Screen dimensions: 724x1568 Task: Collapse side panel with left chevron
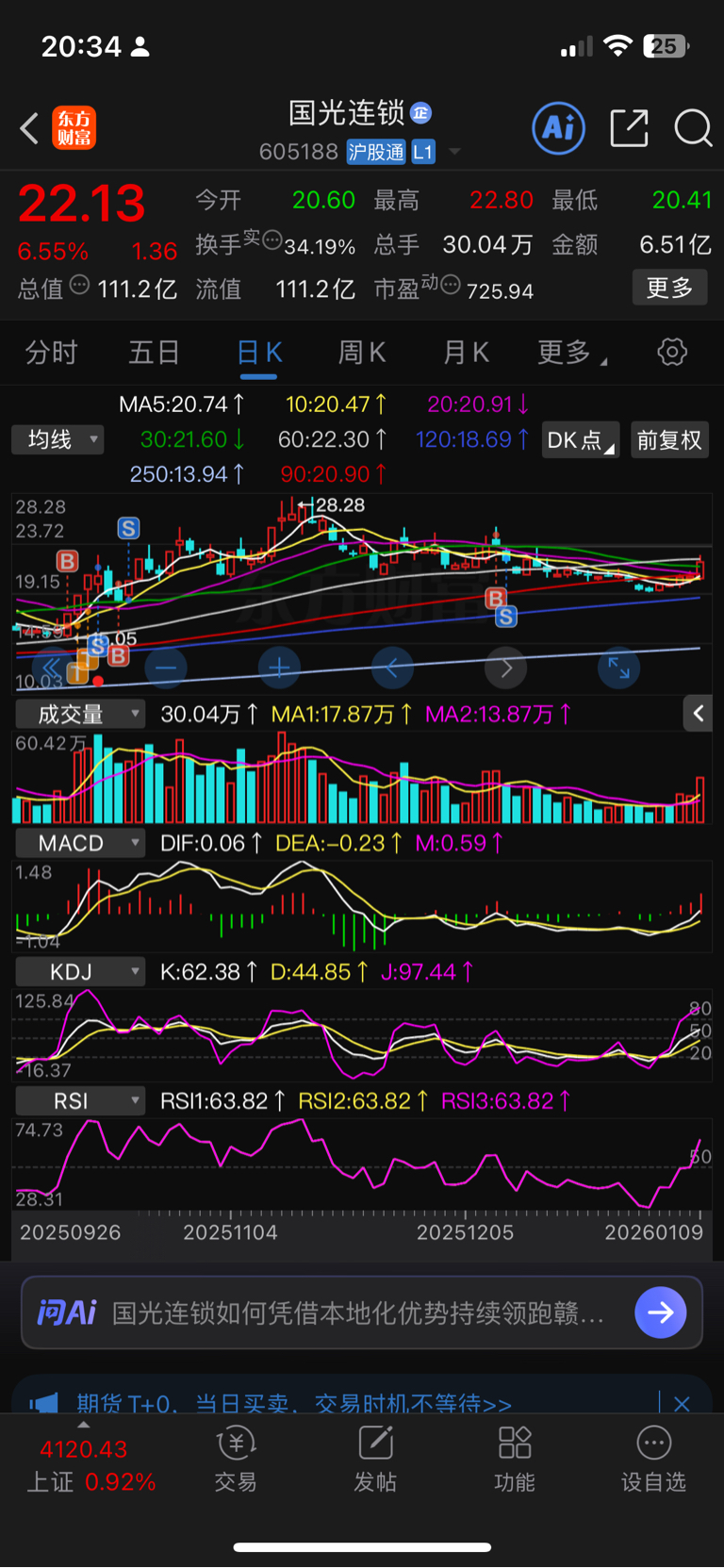pos(699,714)
